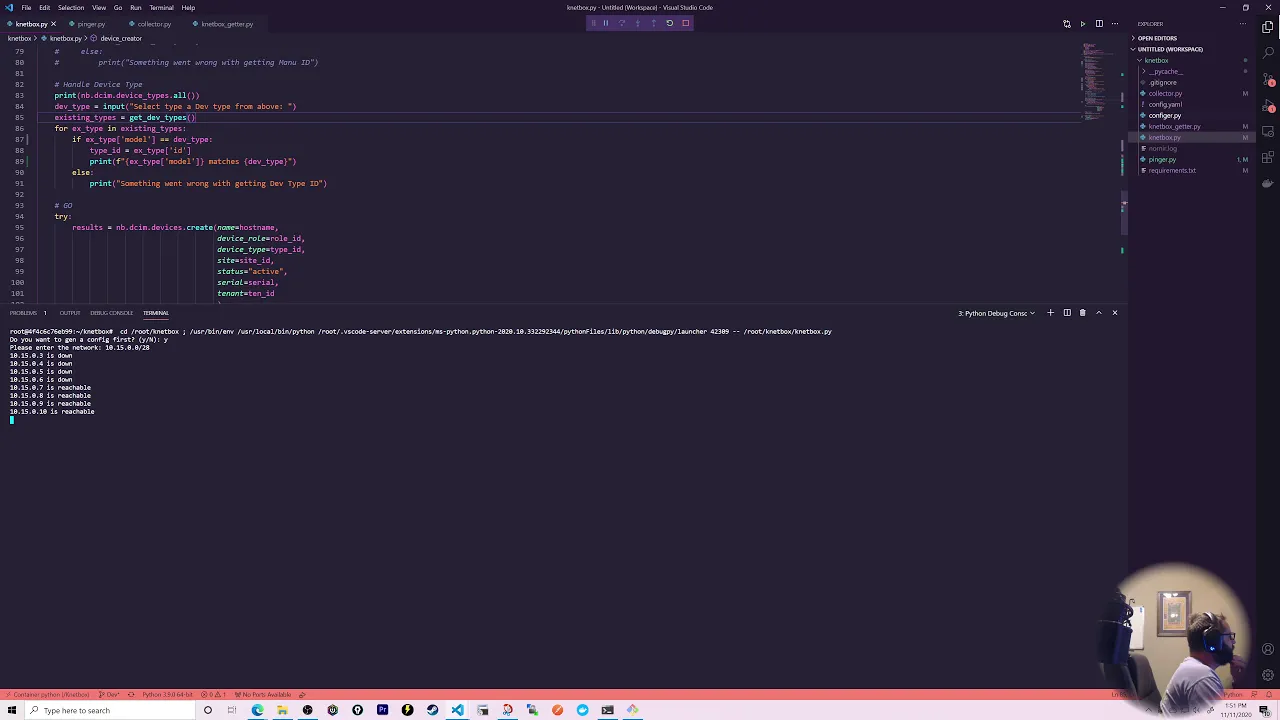Open the Source Control view

[1268, 79]
